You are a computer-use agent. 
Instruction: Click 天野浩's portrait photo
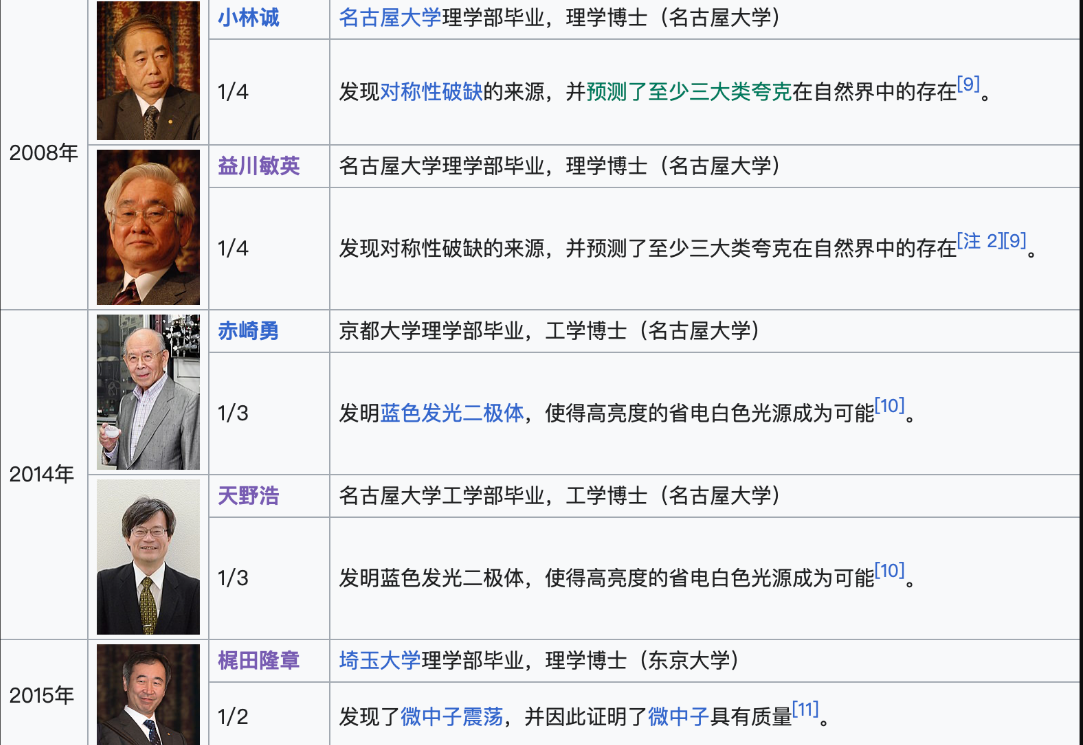(x=148, y=557)
